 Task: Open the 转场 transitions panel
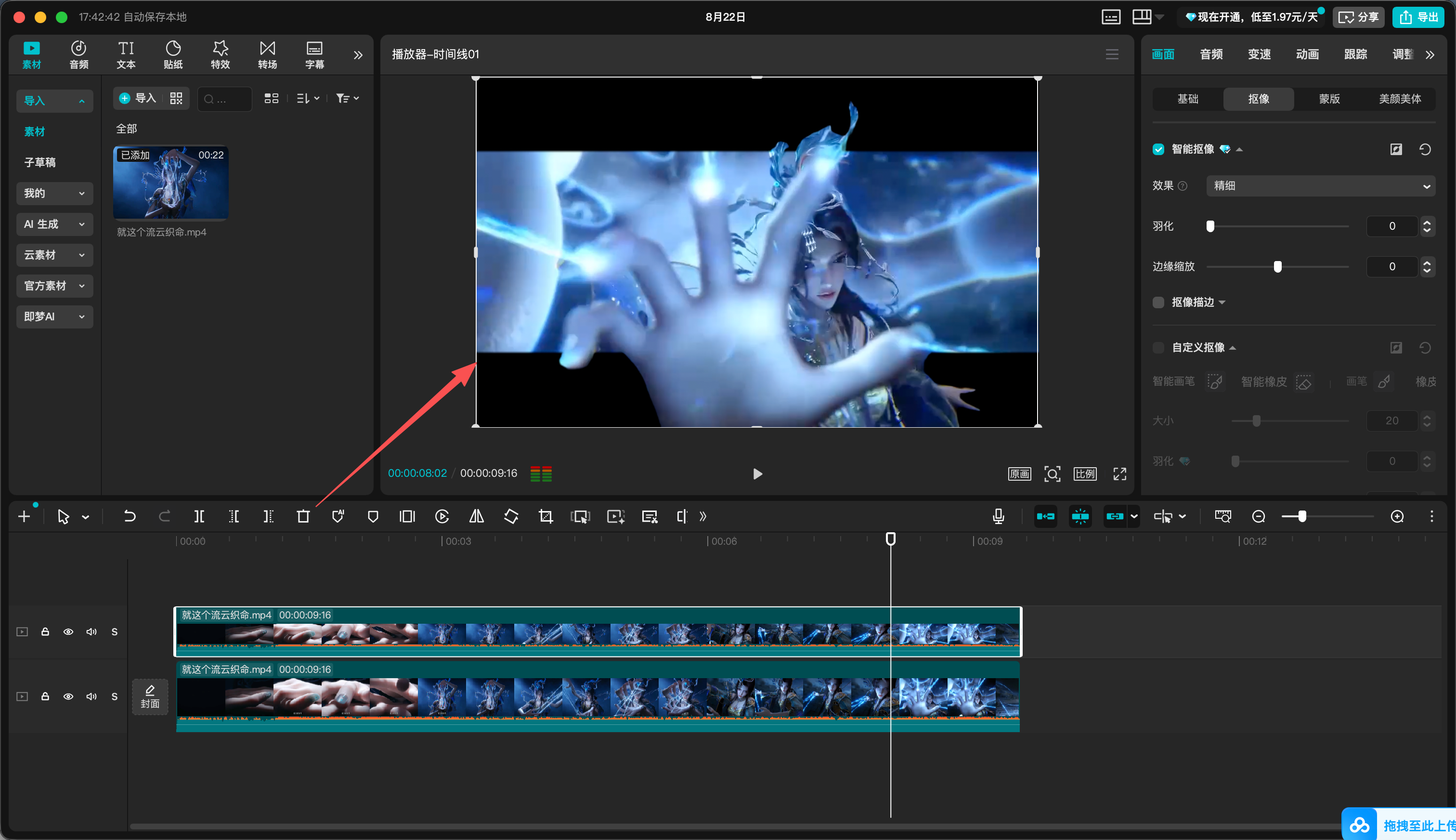(268, 55)
